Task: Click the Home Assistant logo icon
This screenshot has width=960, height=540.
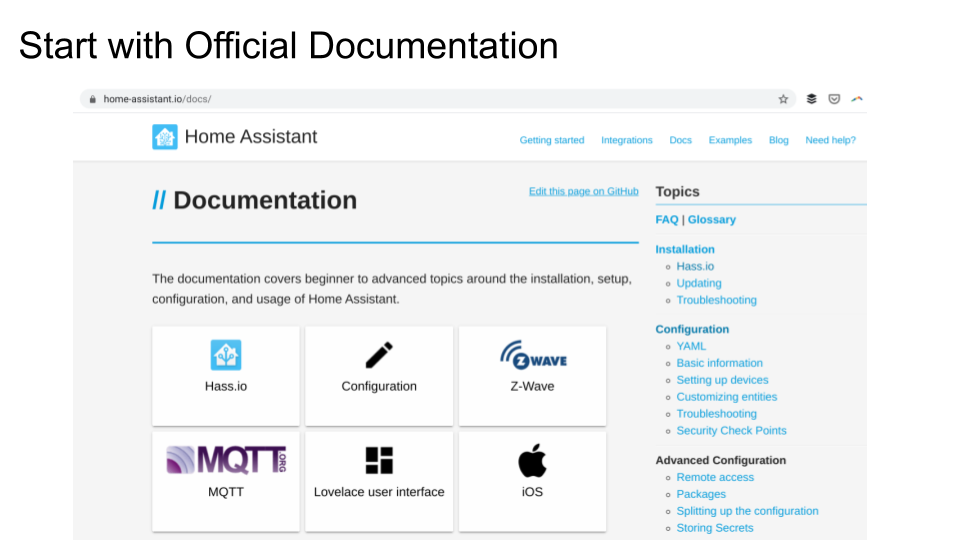Action: (x=165, y=137)
